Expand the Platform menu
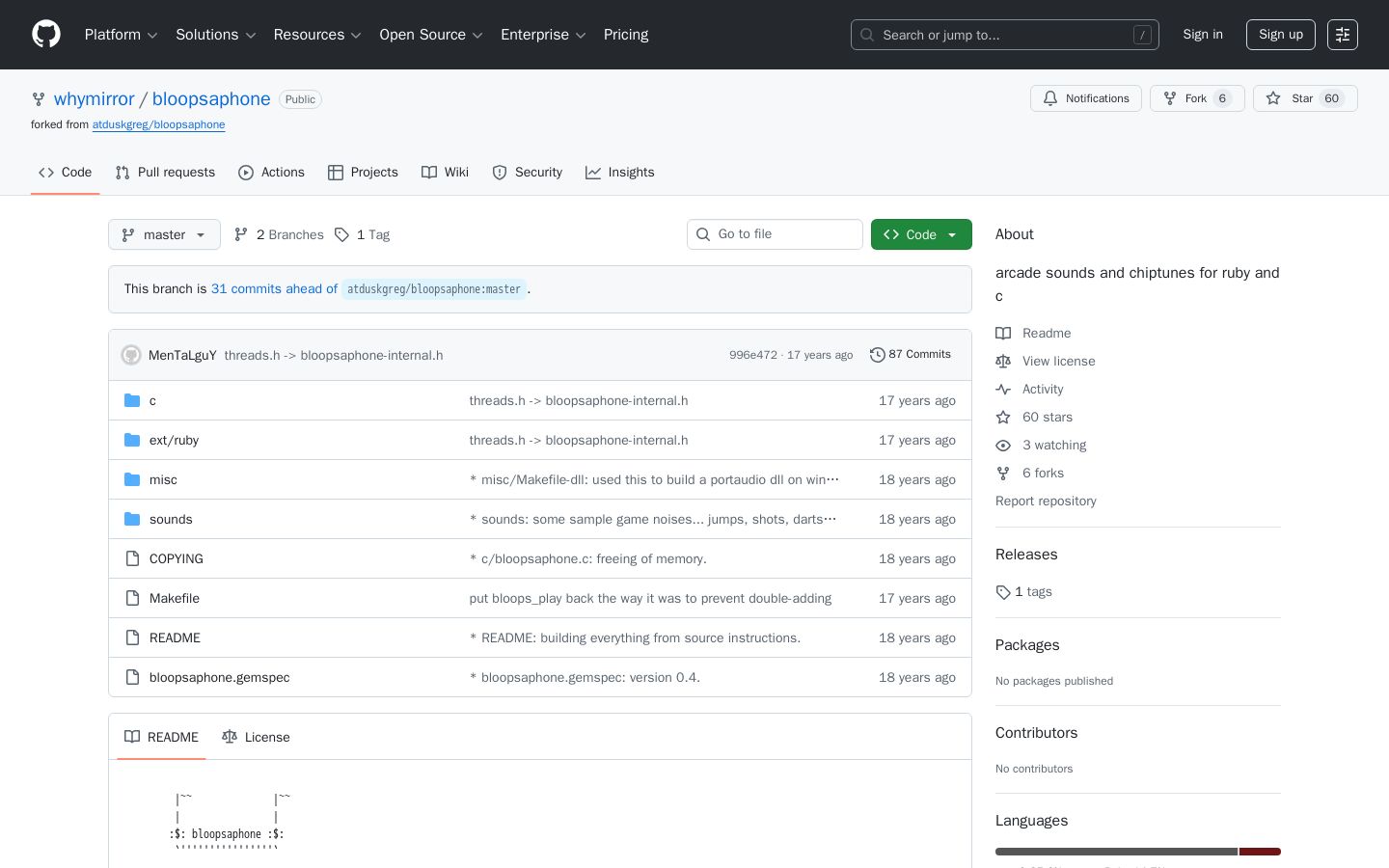 click(121, 35)
